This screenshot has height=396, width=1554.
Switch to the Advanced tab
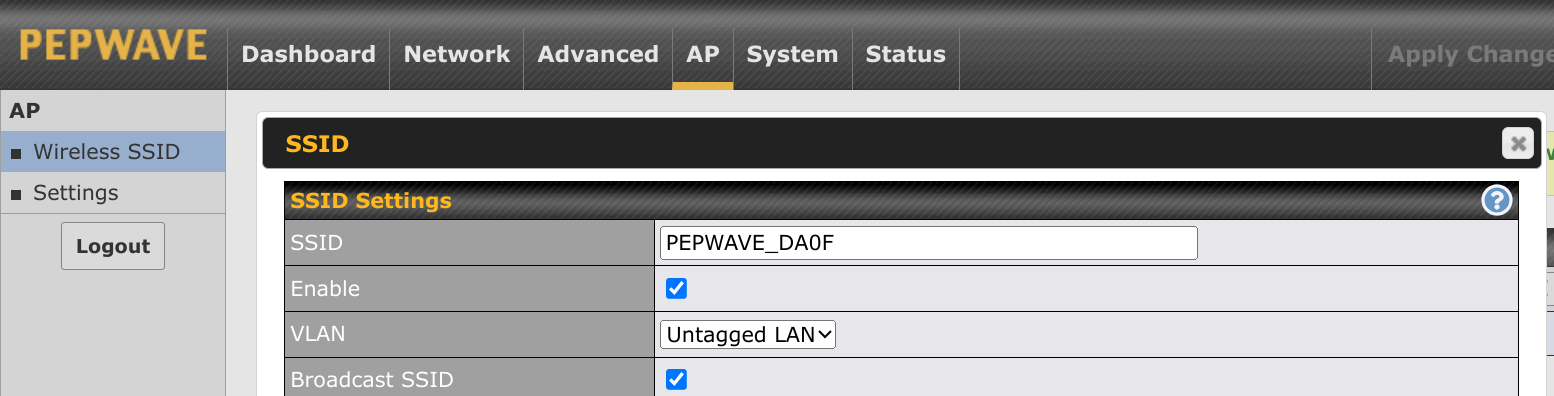tap(598, 54)
